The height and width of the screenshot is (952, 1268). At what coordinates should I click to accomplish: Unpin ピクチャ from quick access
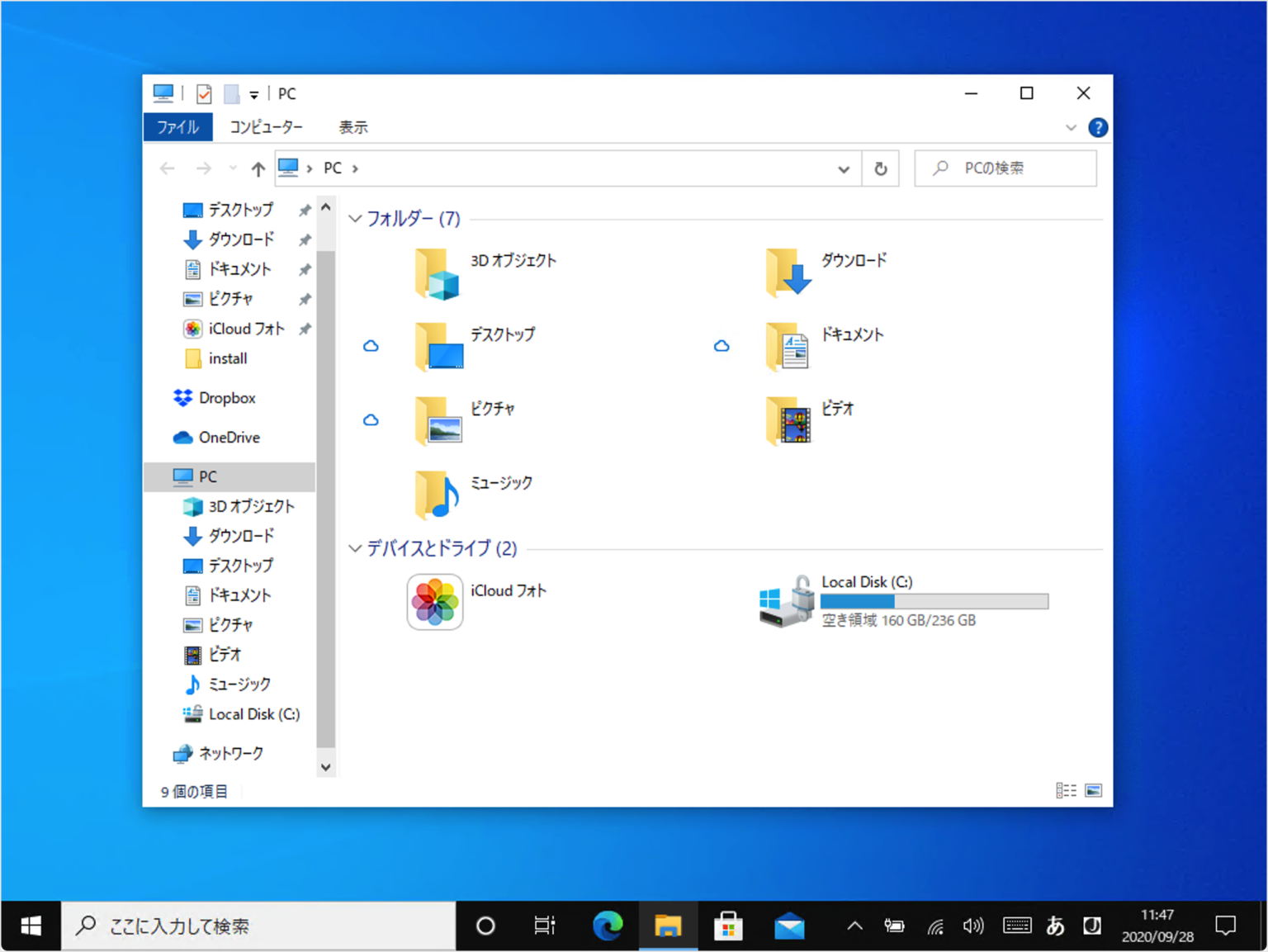[x=305, y=299]
